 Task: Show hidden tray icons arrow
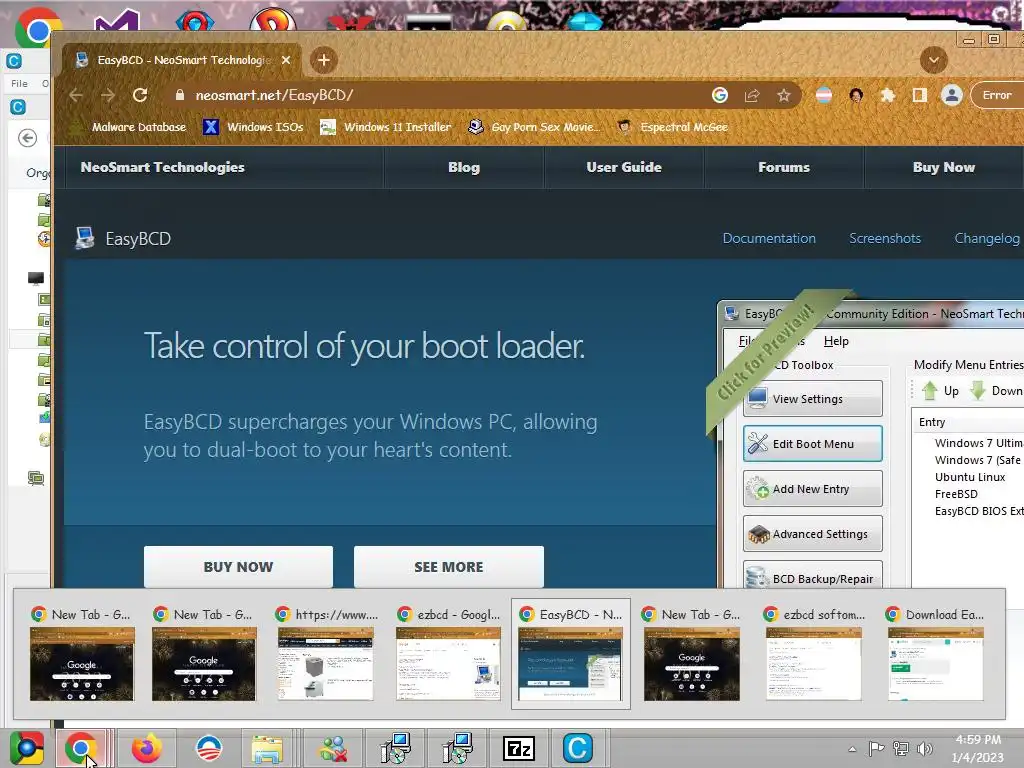click(852, 749)
